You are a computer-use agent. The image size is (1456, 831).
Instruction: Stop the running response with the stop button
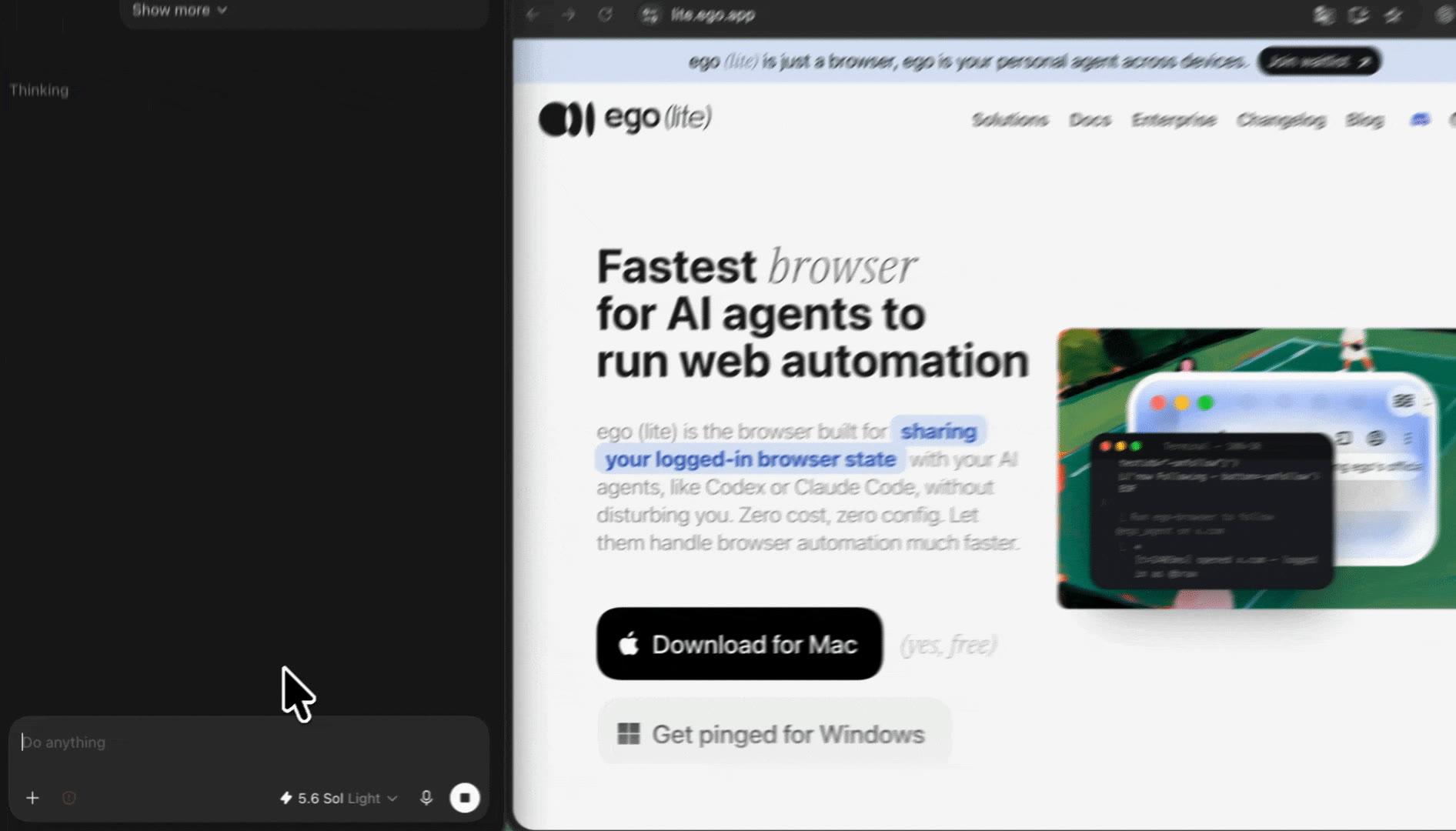pos(465,798)
